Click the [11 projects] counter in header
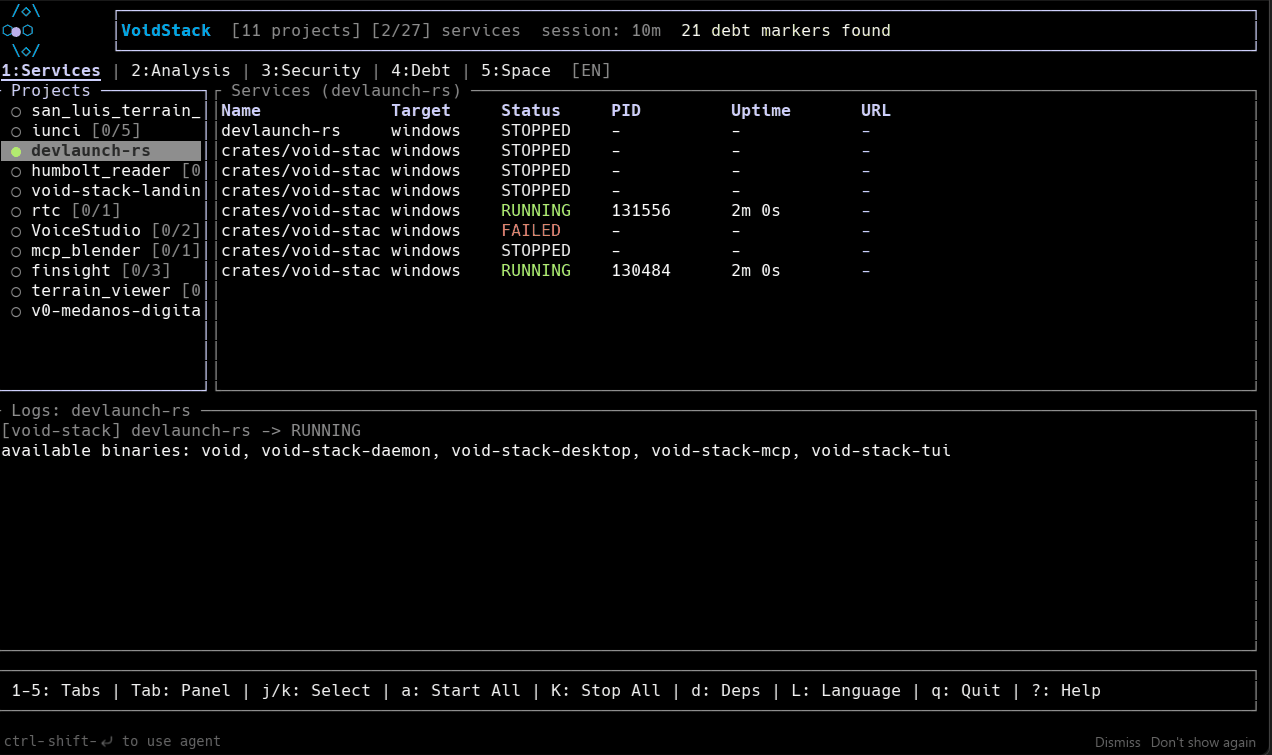 coord(296,30)
